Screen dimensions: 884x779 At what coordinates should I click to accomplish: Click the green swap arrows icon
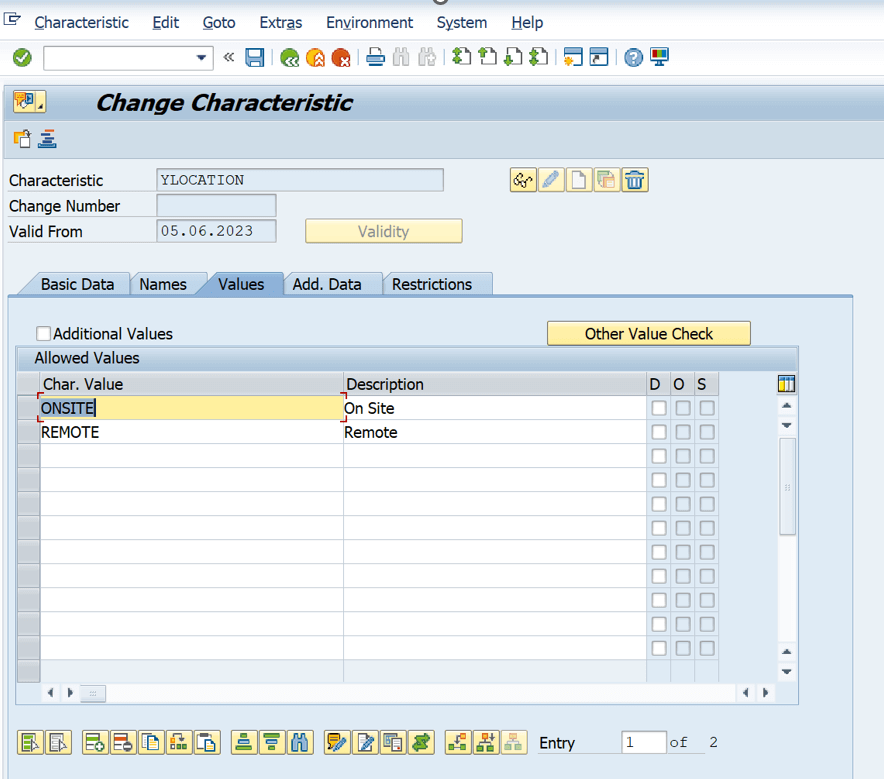click(x=422, y=742)
